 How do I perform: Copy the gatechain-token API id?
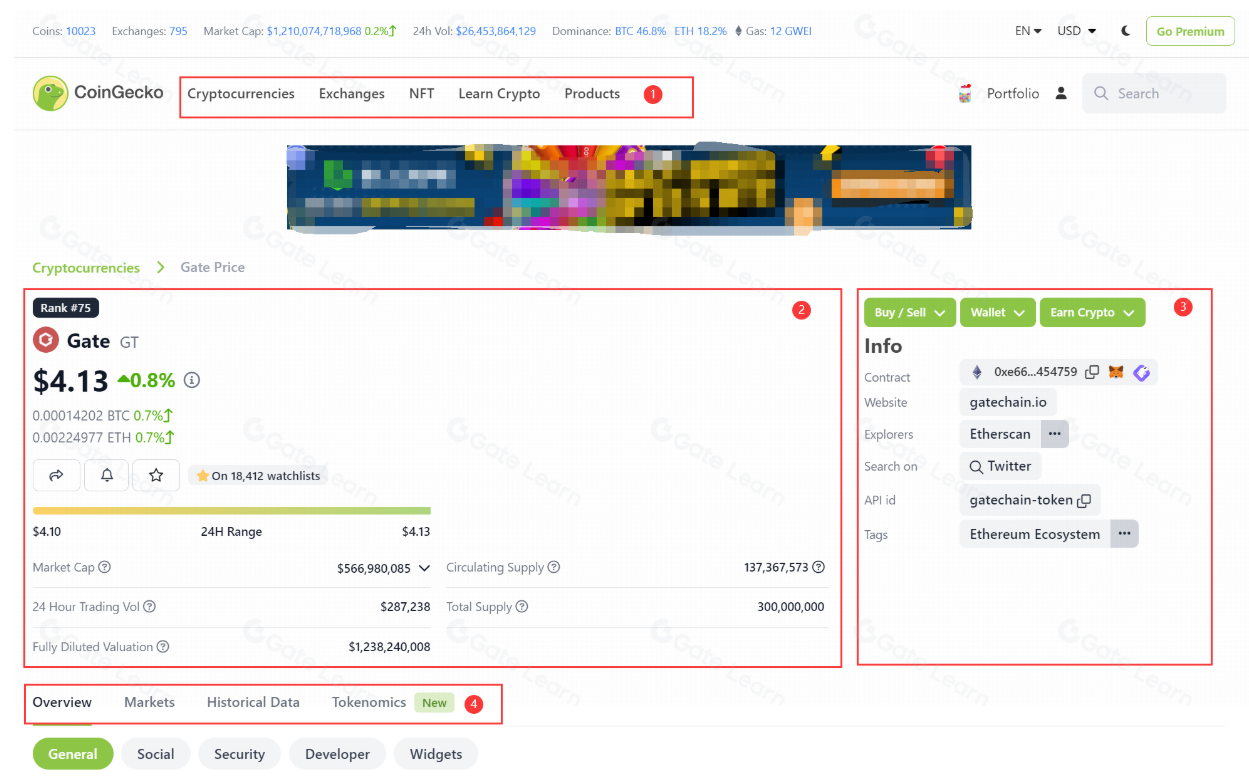1083,500
